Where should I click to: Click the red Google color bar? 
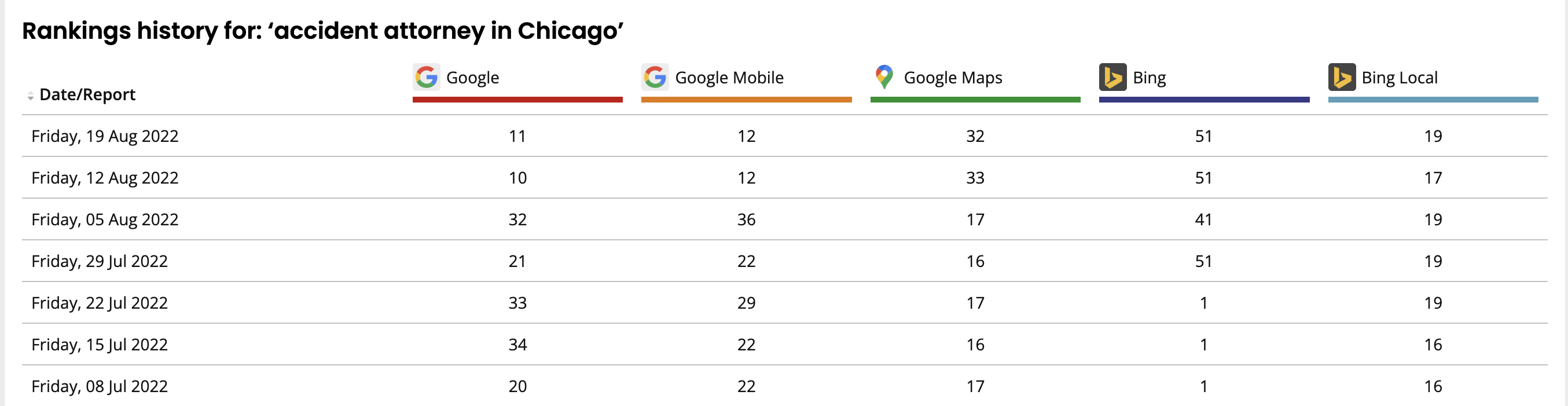[x=517, y=99]
